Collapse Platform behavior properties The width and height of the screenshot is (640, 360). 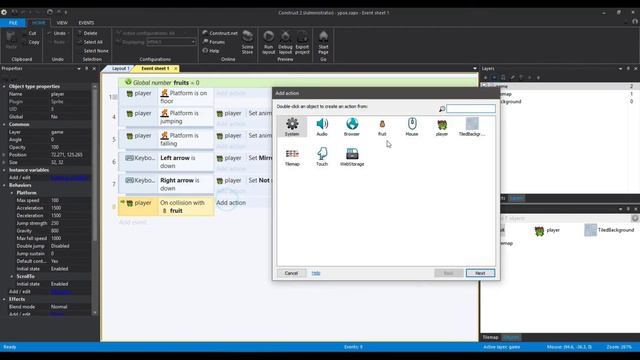12,193
